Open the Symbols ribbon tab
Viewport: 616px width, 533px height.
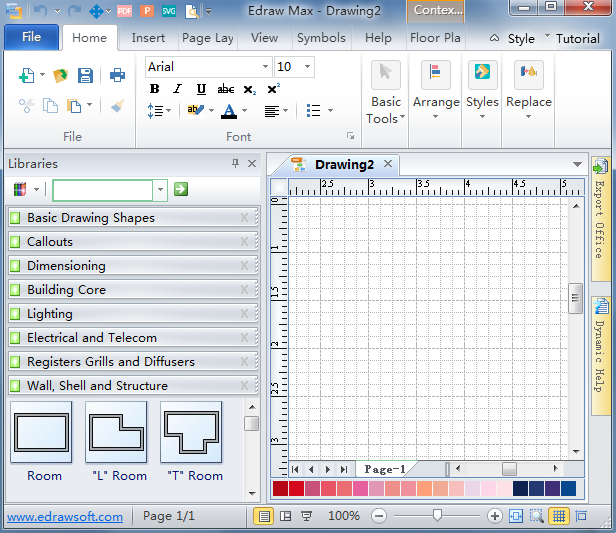(x=321, y=38)
